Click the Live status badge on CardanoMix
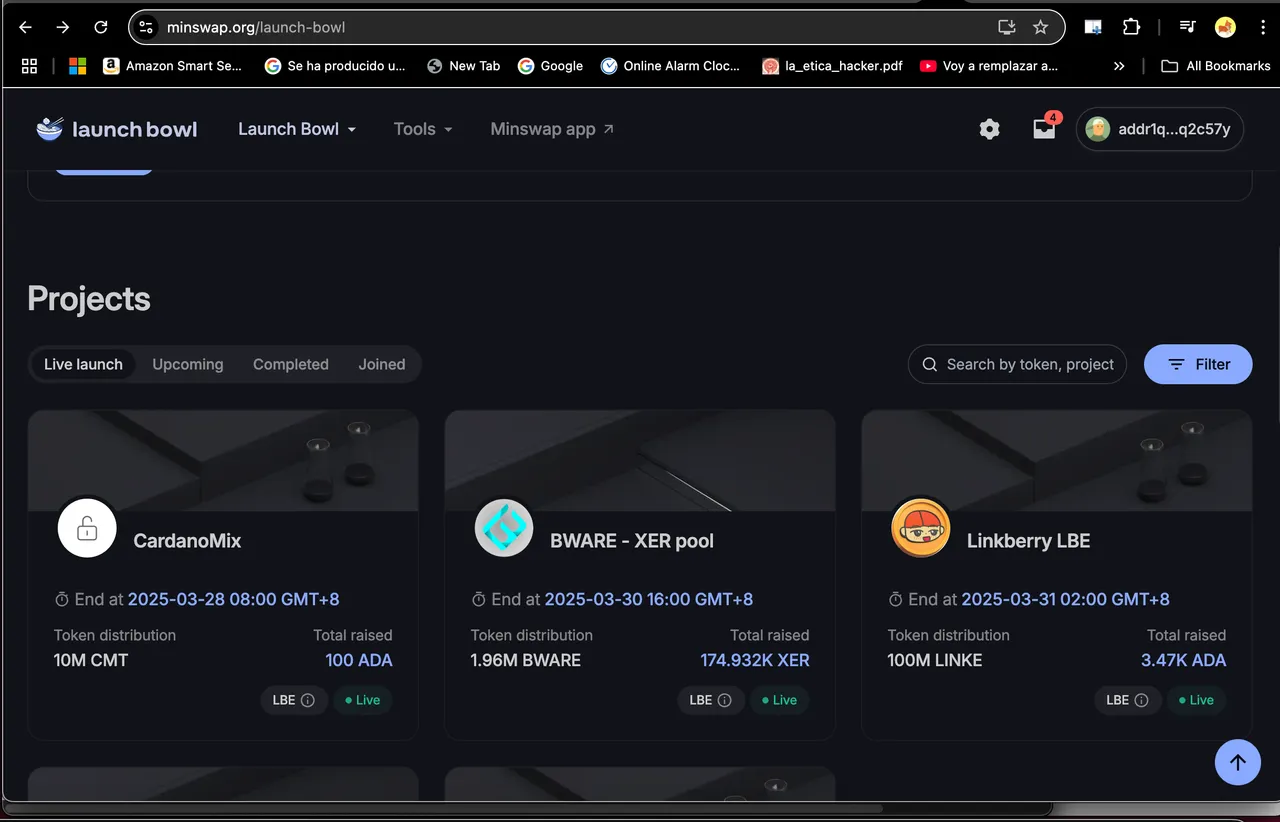 (362, 700)
